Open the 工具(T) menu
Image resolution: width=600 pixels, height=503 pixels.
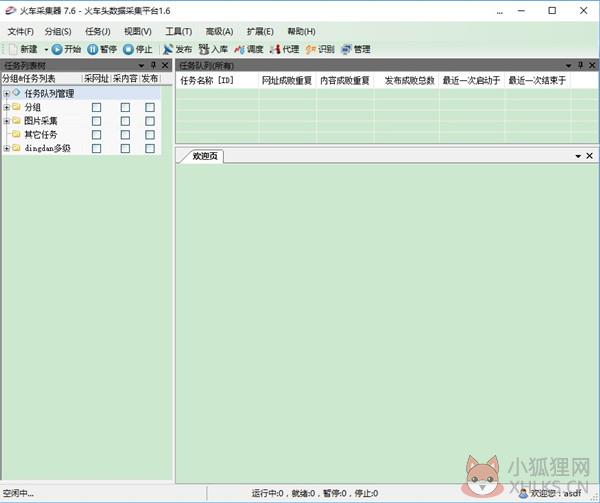click(x=178, y=31)
